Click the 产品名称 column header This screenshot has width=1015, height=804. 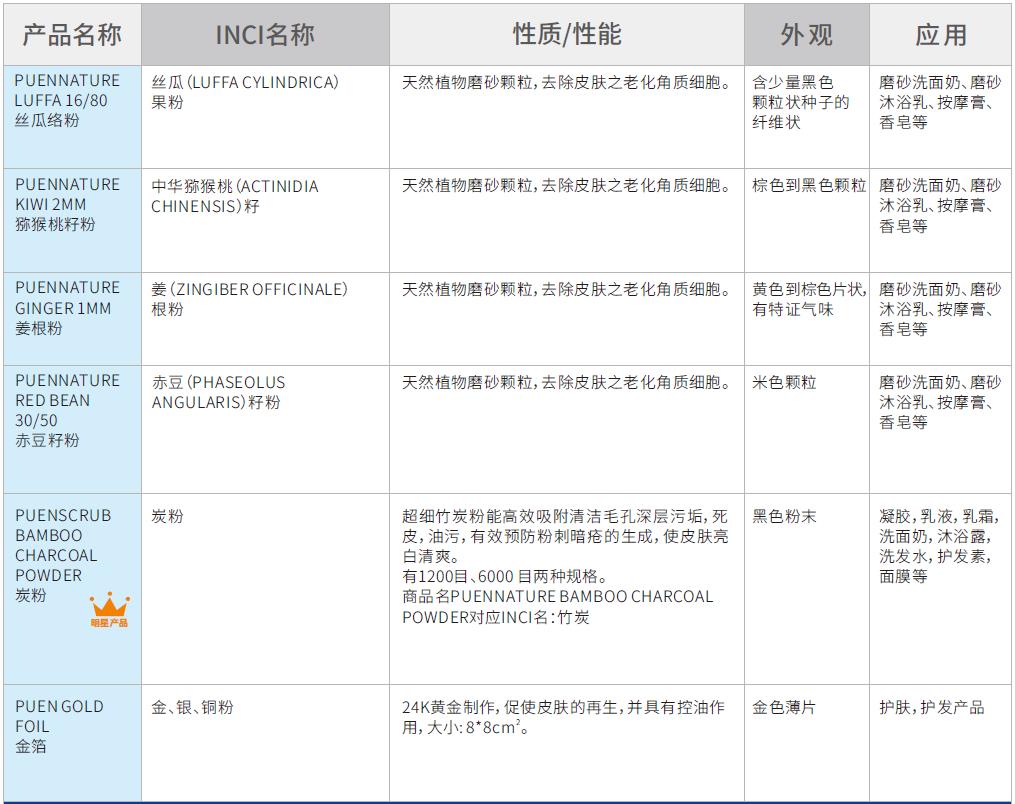point(72,34)
